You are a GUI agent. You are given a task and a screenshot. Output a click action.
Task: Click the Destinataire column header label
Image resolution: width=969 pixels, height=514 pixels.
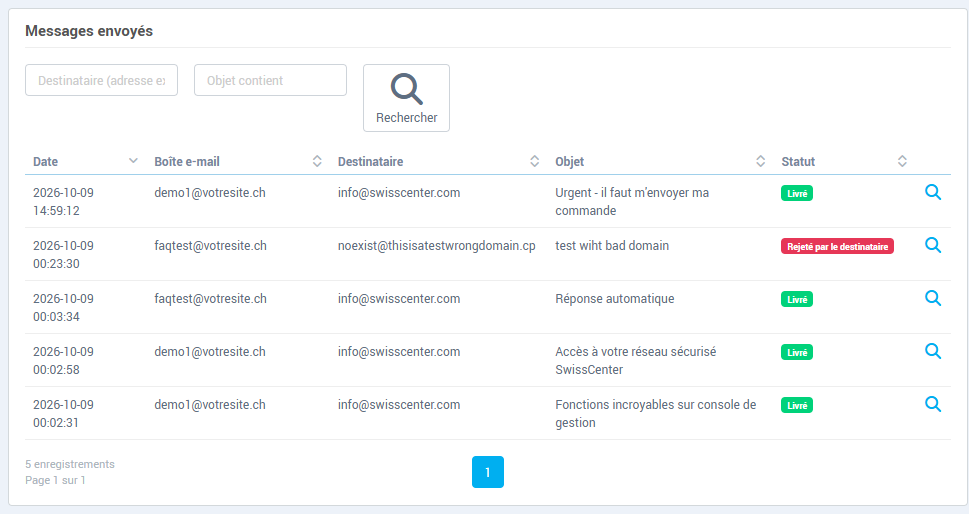(x=370, y=162)
